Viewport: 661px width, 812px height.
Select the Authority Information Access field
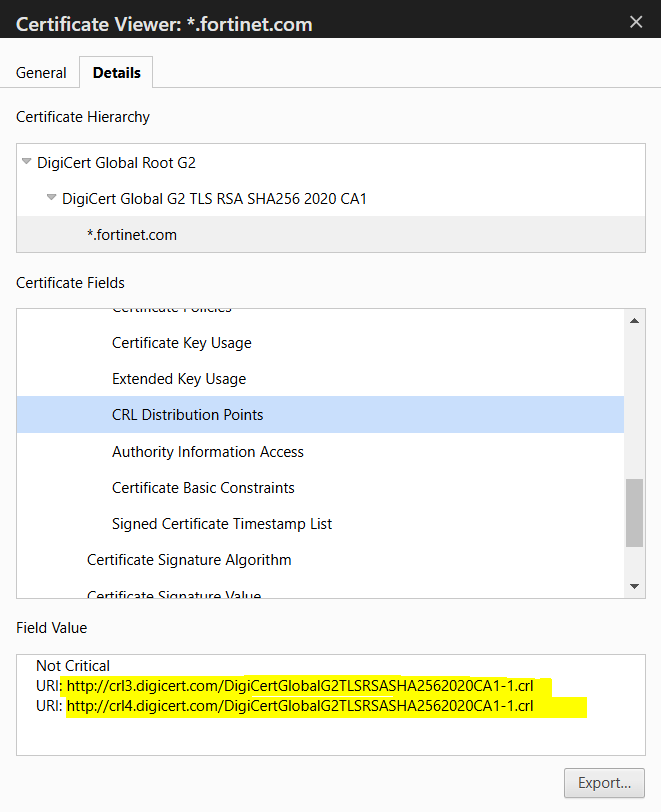207,452
